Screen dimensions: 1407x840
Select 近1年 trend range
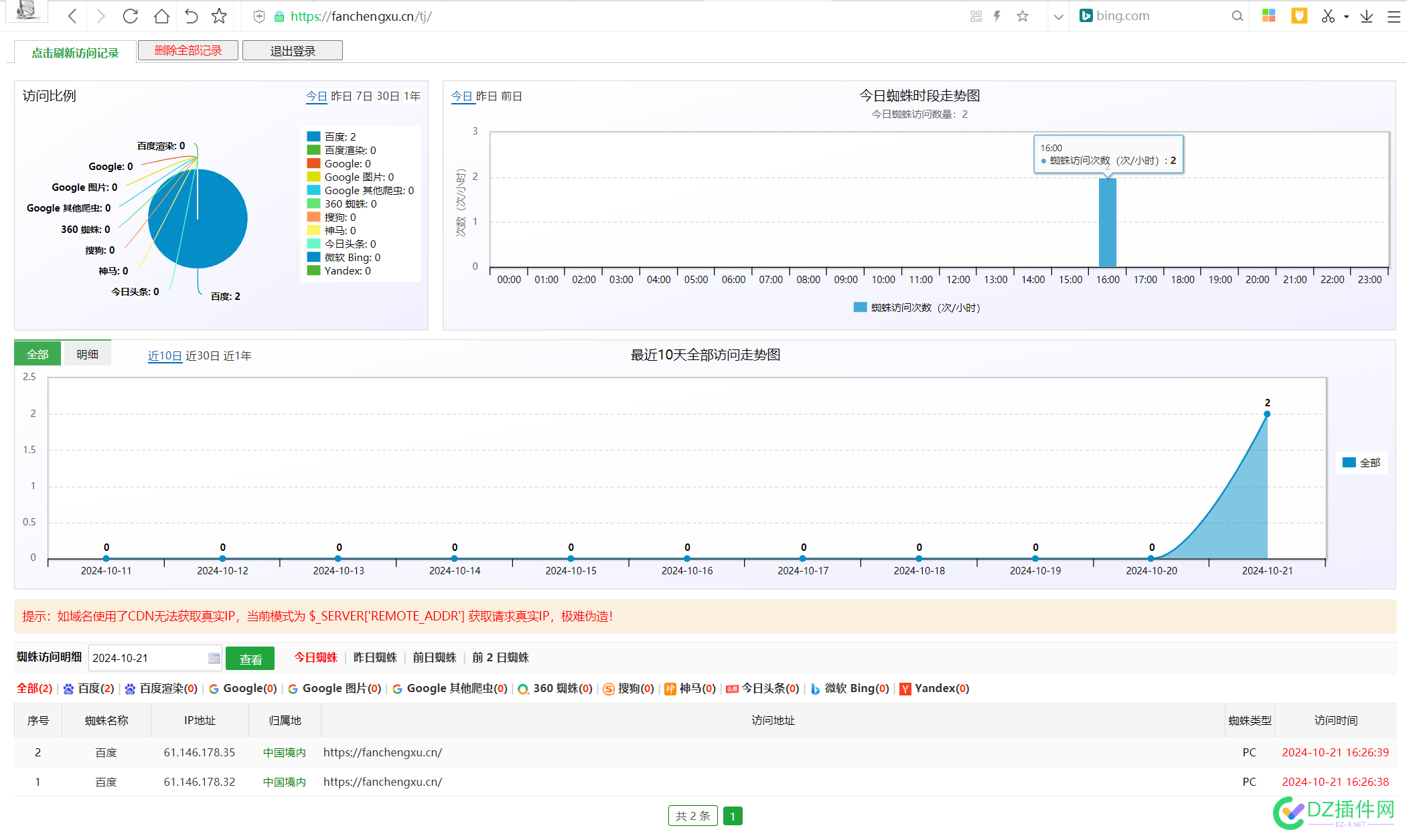(238, 356)
